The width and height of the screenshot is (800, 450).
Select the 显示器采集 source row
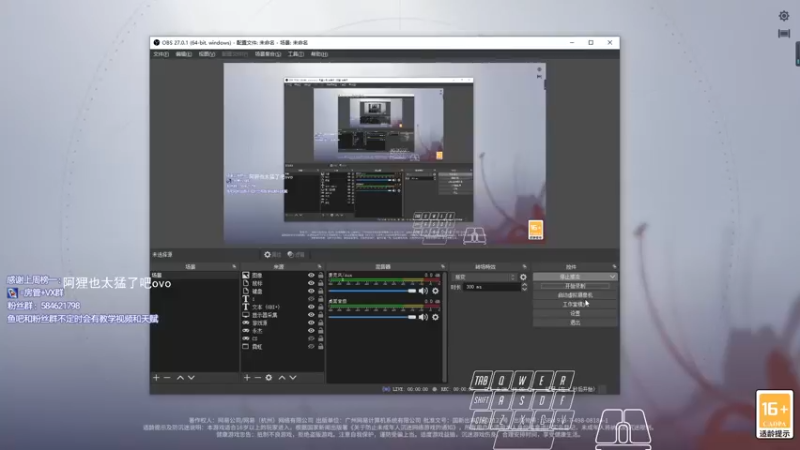pyautogui.click(x=282, y=315)
